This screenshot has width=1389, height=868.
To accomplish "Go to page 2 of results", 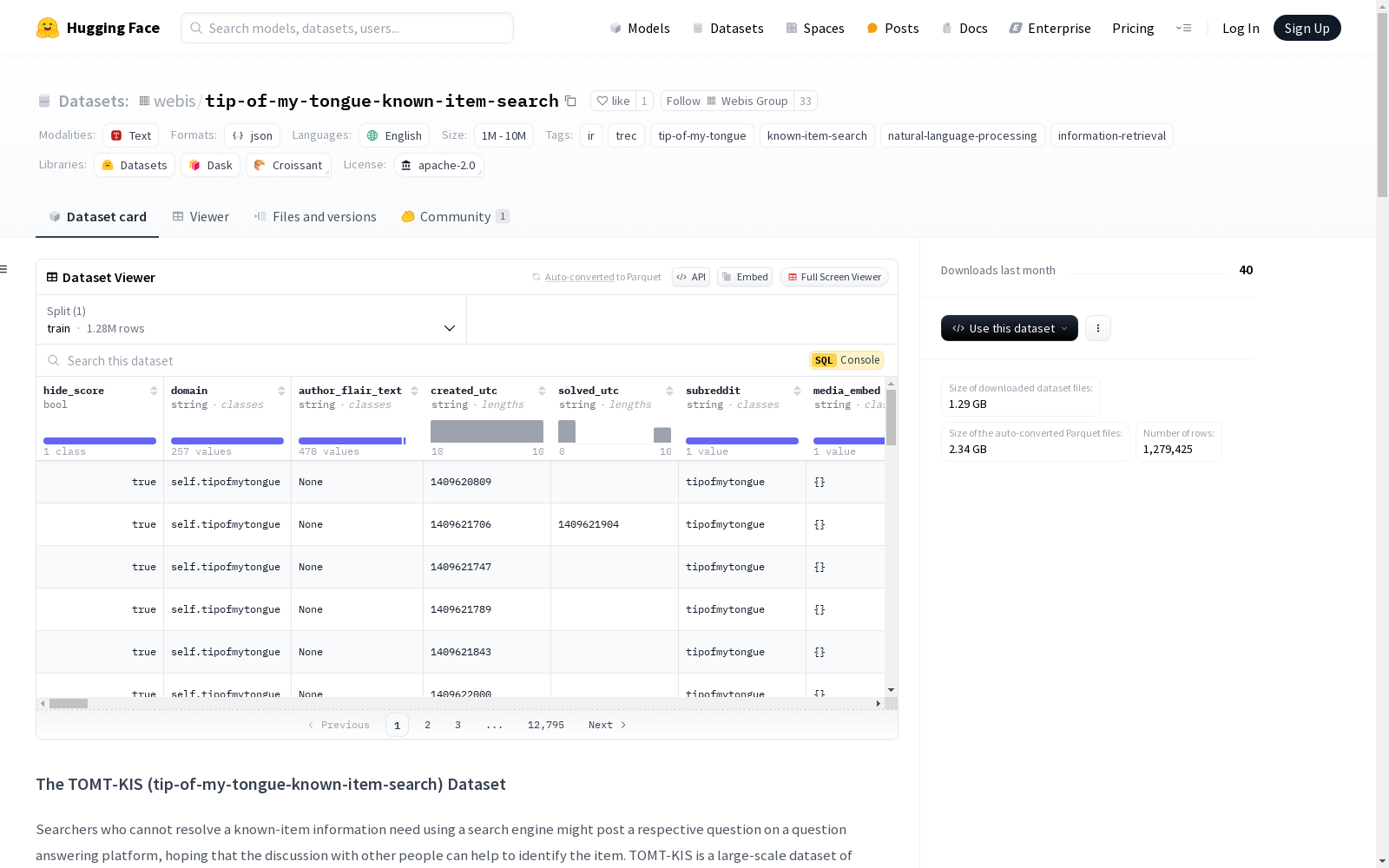I will click(427, 725).
